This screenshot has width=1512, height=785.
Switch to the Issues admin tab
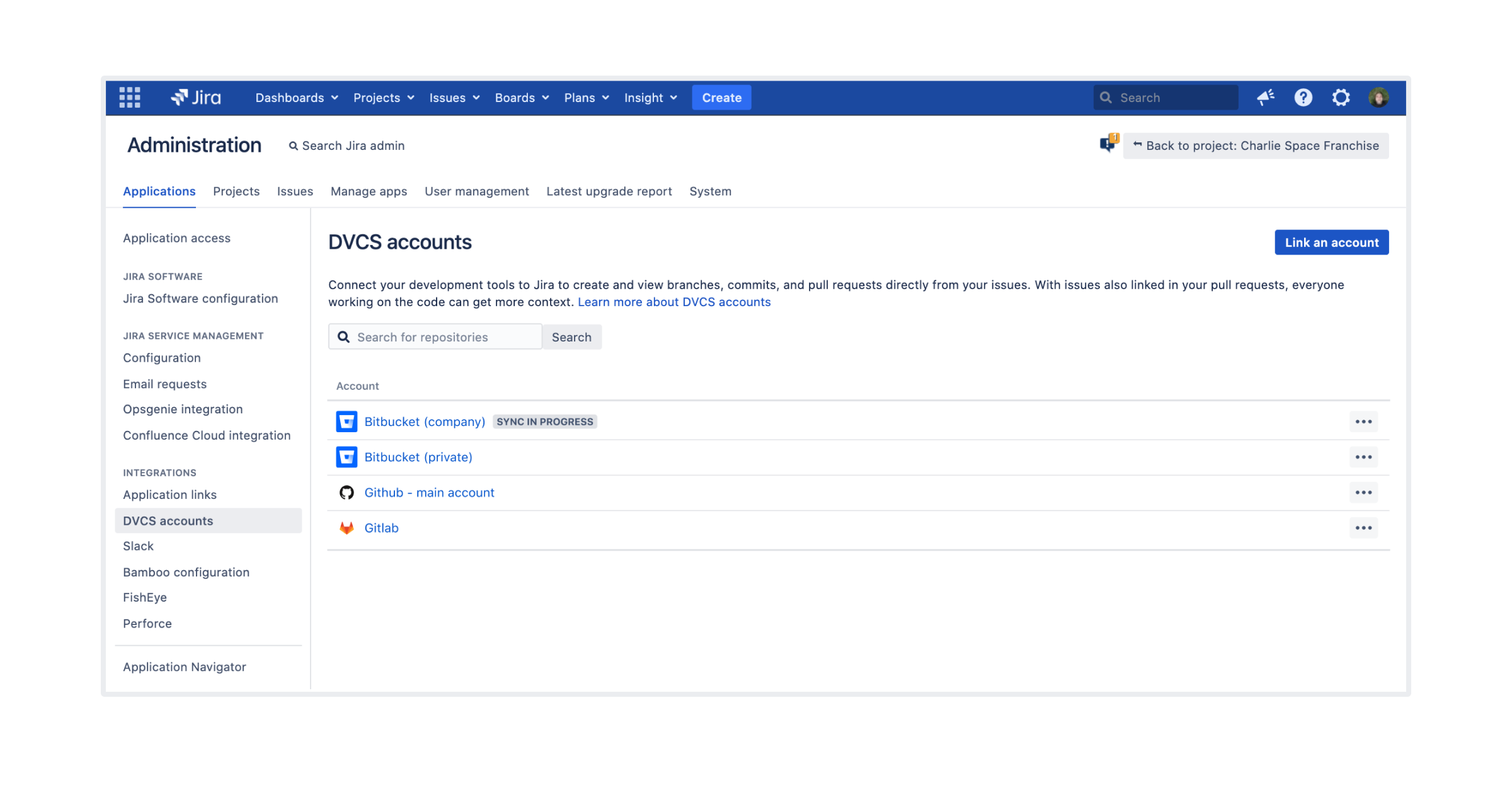pos(295,192)
